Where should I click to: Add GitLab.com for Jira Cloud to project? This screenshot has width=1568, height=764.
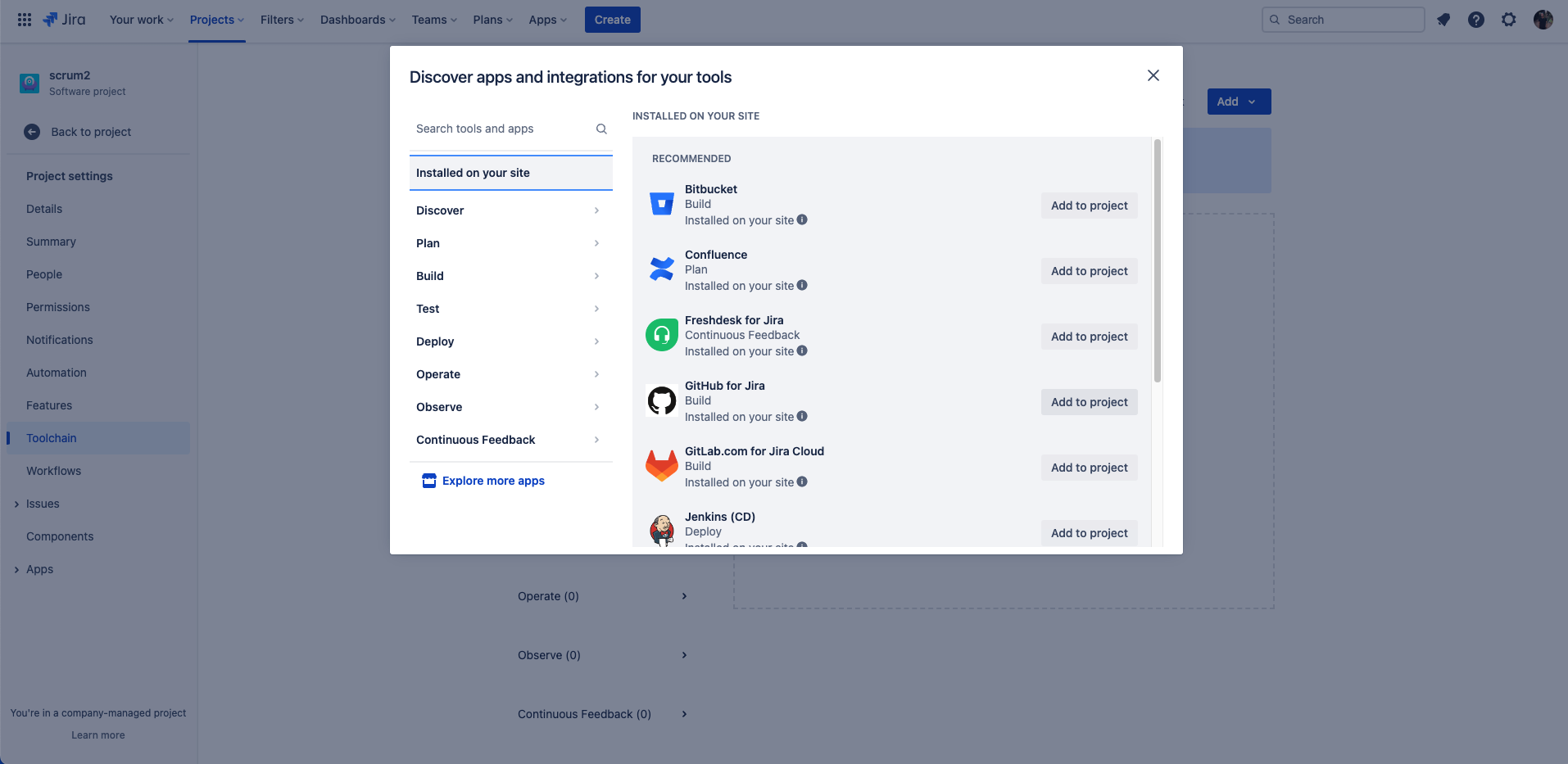(x=1089, y=468)
